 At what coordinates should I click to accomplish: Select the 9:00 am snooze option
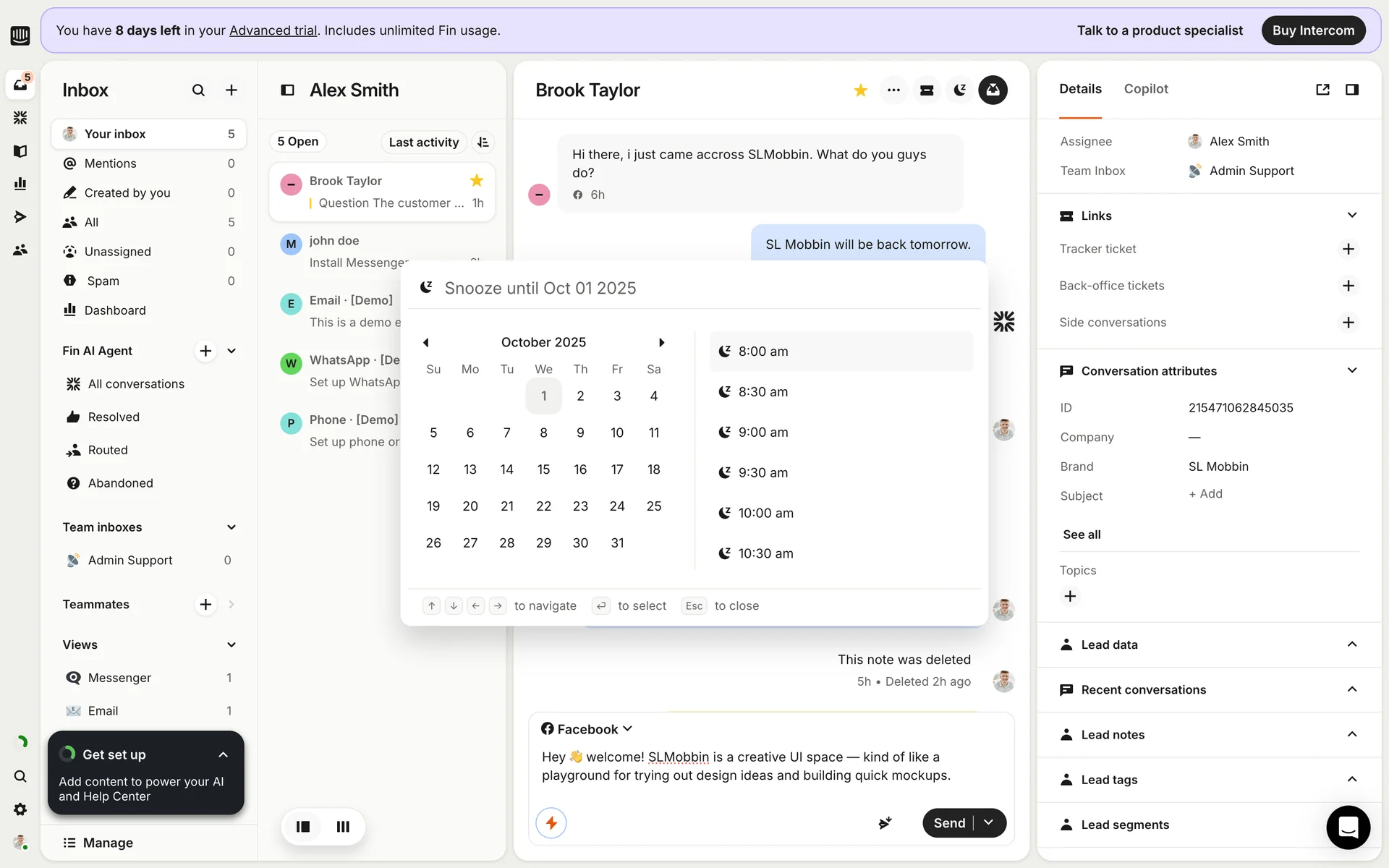(763, 433)
